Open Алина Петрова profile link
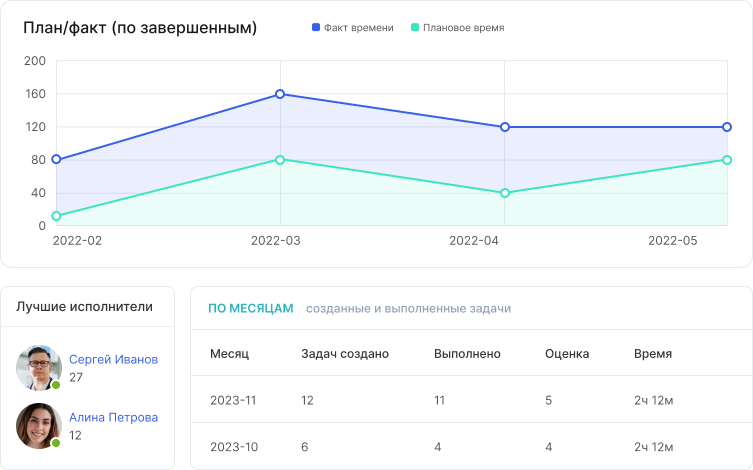The height and width of the screenshot is (470, 753). (113, 417)
